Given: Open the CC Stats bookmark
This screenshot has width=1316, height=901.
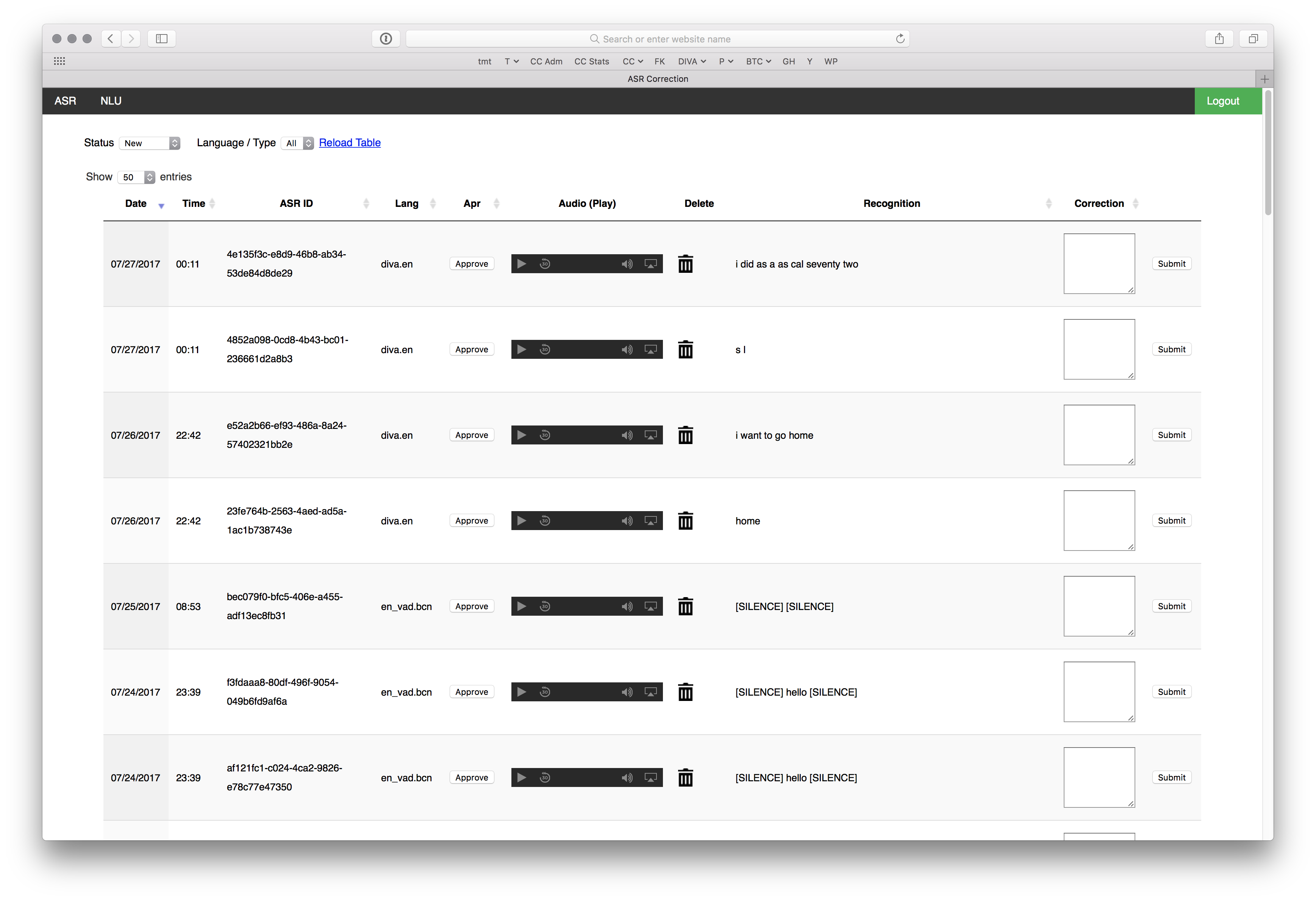Looking at the screenshot, I should click(x=592, y=61).
